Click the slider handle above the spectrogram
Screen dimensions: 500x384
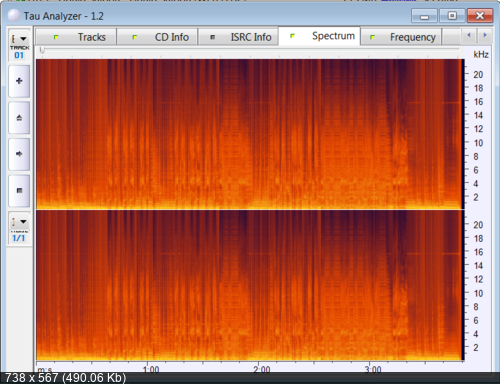(42, 50)
